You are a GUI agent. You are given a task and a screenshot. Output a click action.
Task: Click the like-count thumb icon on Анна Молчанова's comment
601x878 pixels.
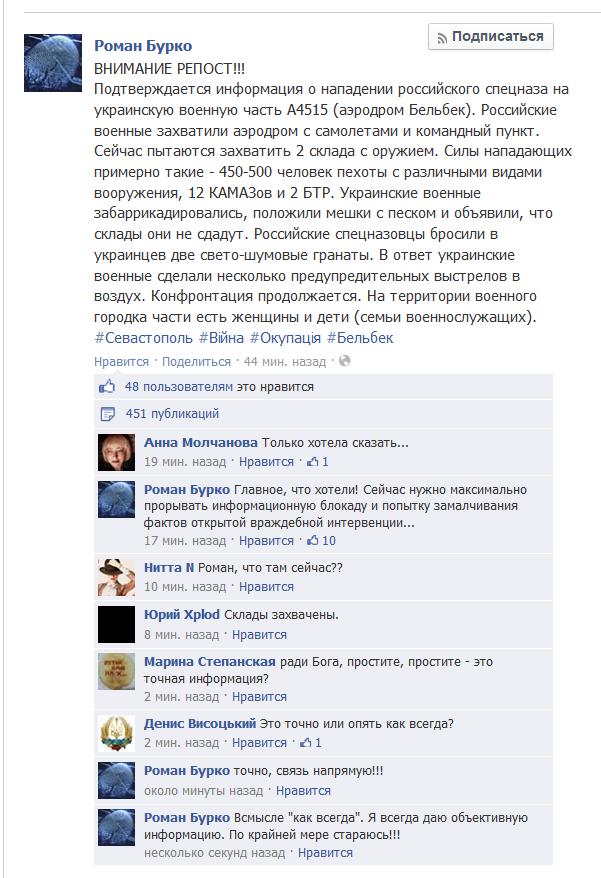click(313, 462)
